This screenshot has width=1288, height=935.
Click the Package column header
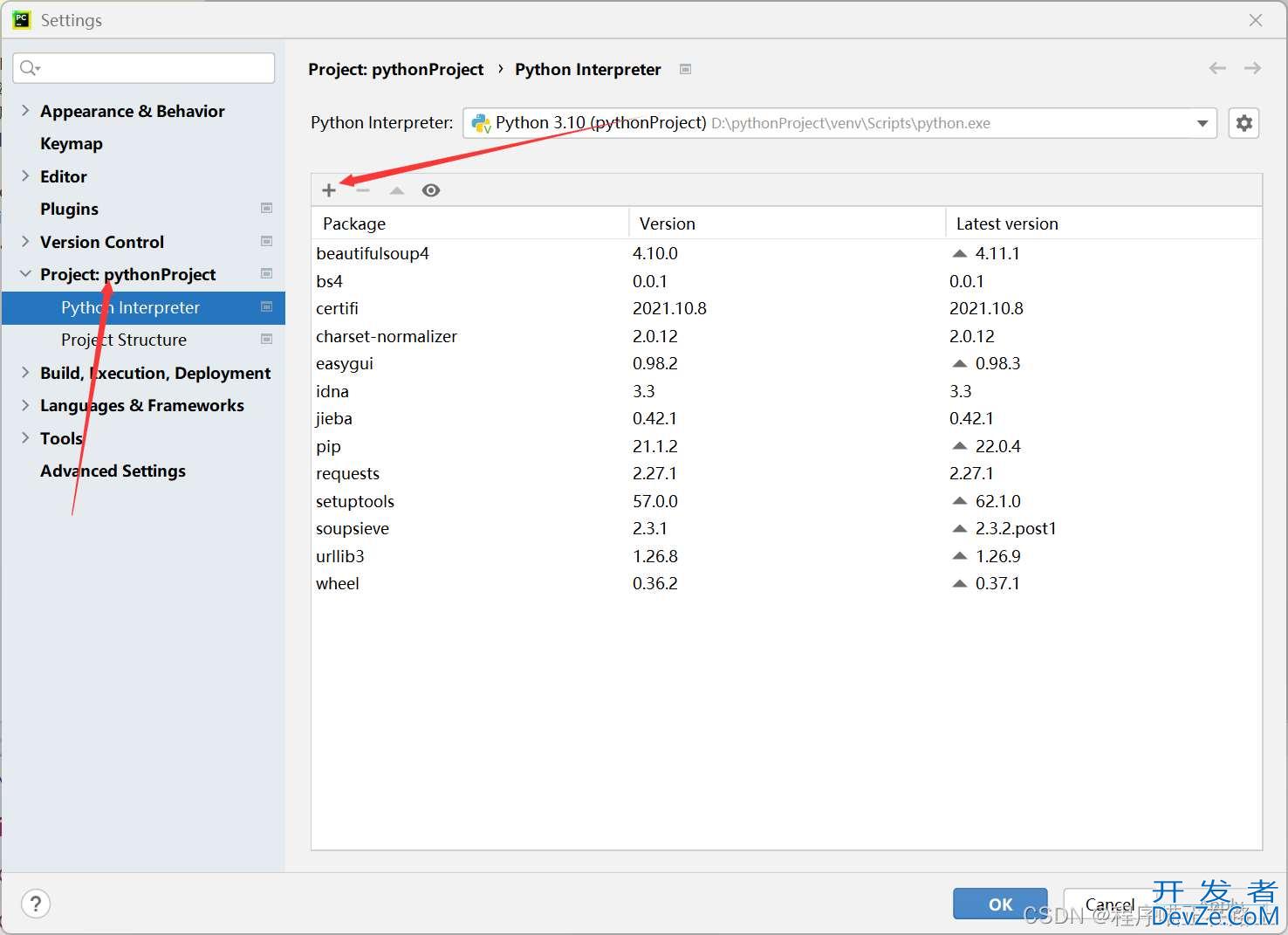pos(469,223)
